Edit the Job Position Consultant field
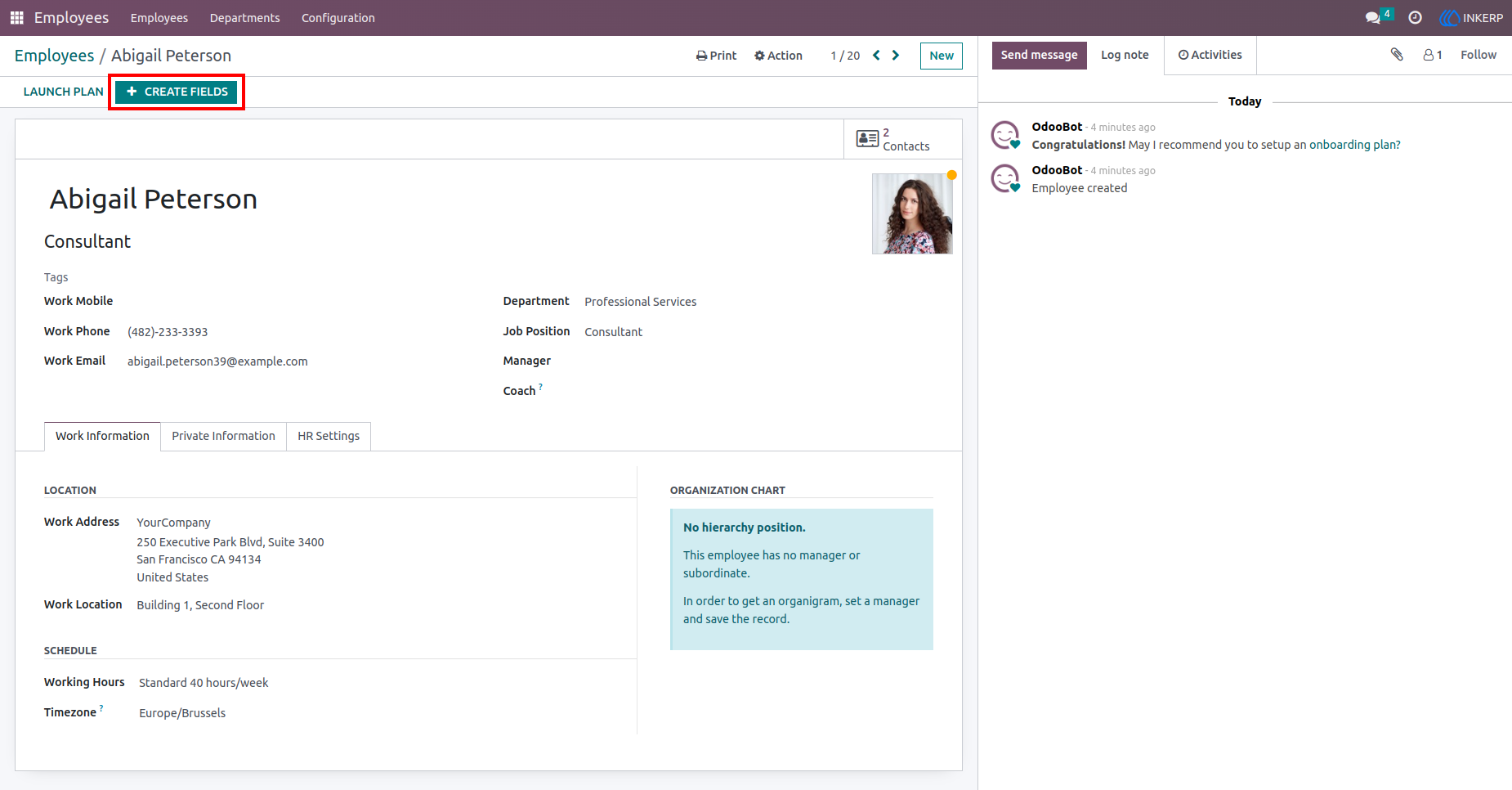The width and height of the screenshot is (1512, 790). [613, 332]
